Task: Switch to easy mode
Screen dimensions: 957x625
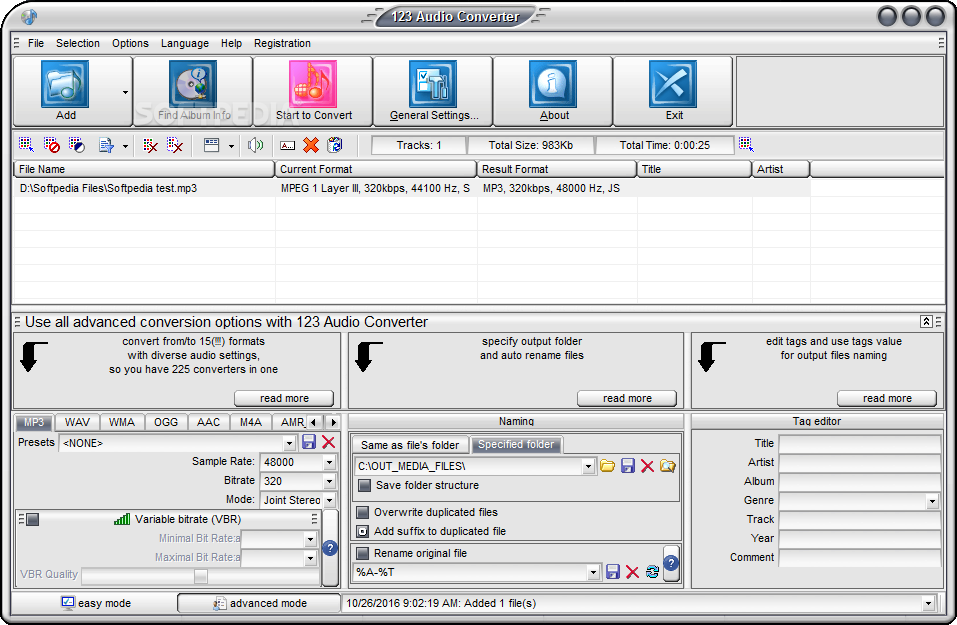Action: pyautogui.click(x=96, y=603)
